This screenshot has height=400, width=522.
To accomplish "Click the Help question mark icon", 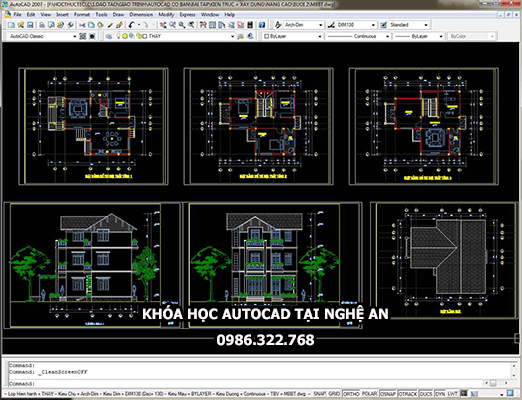I will tap(262, 25).
